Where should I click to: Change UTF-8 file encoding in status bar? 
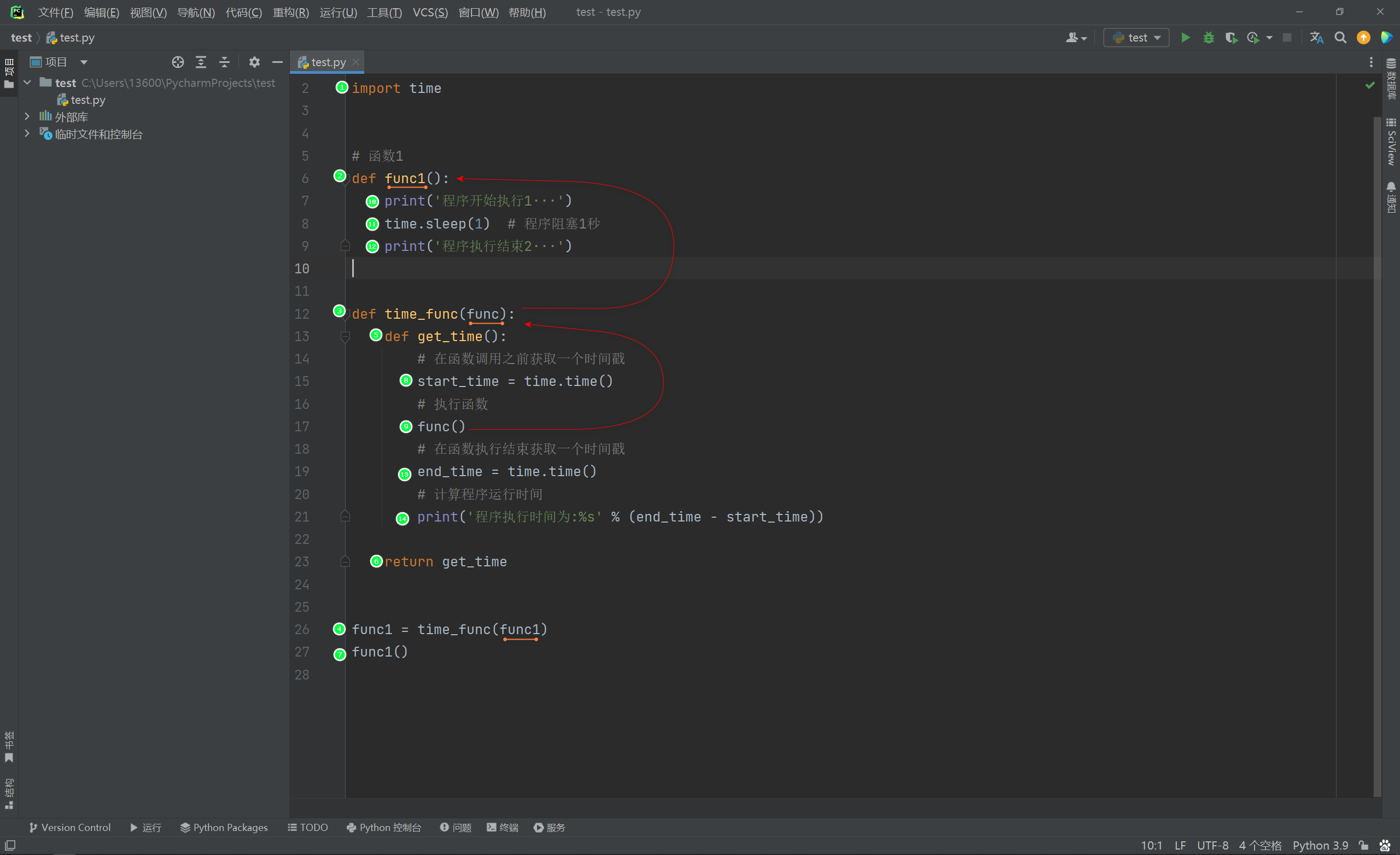(x=1212, y=845)
